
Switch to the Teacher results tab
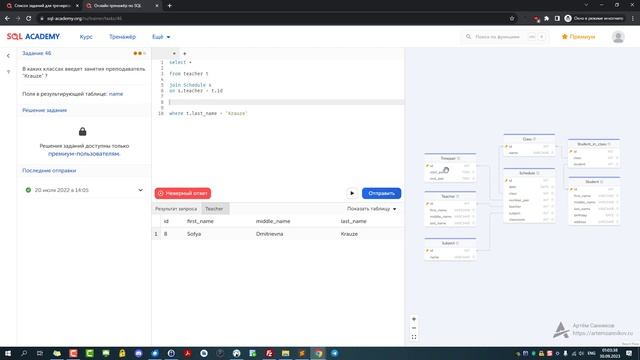(214, 209)
